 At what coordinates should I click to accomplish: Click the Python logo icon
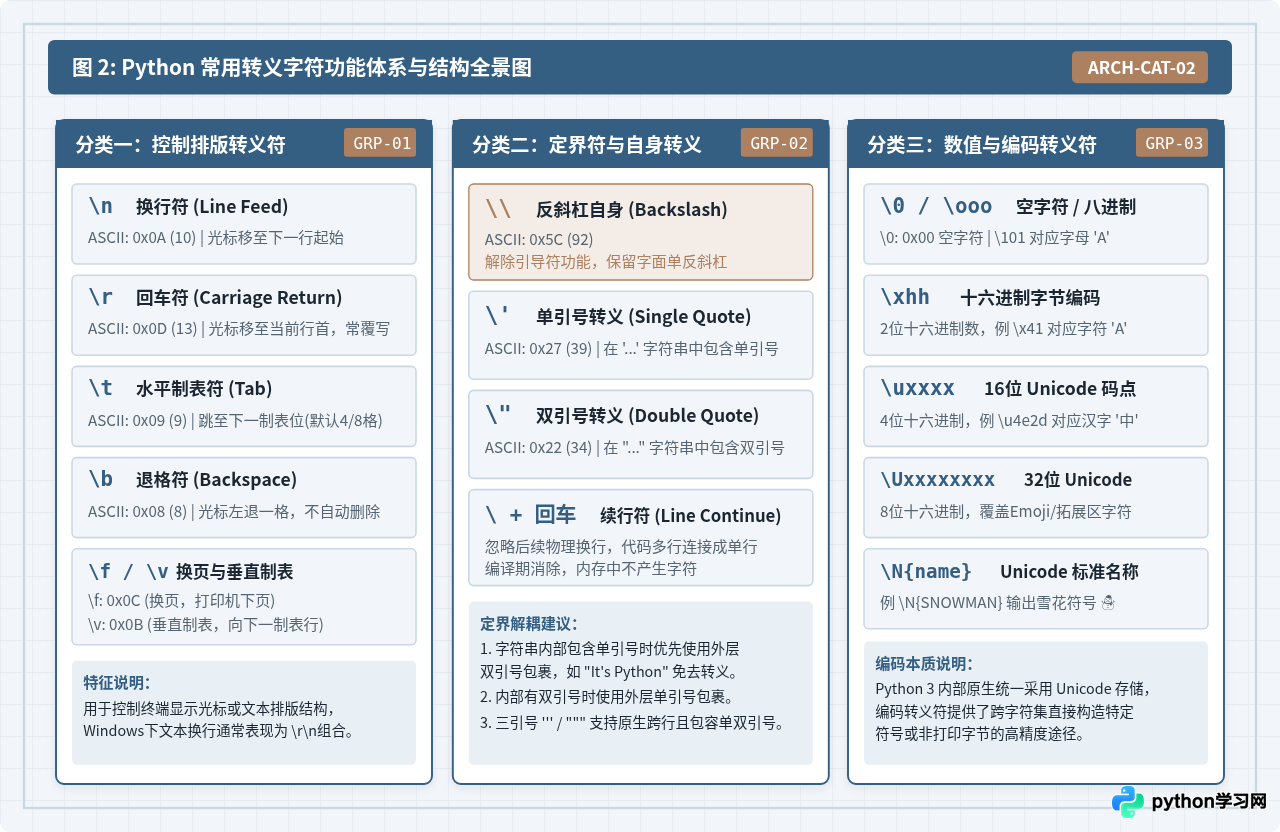coord(1128,802)
